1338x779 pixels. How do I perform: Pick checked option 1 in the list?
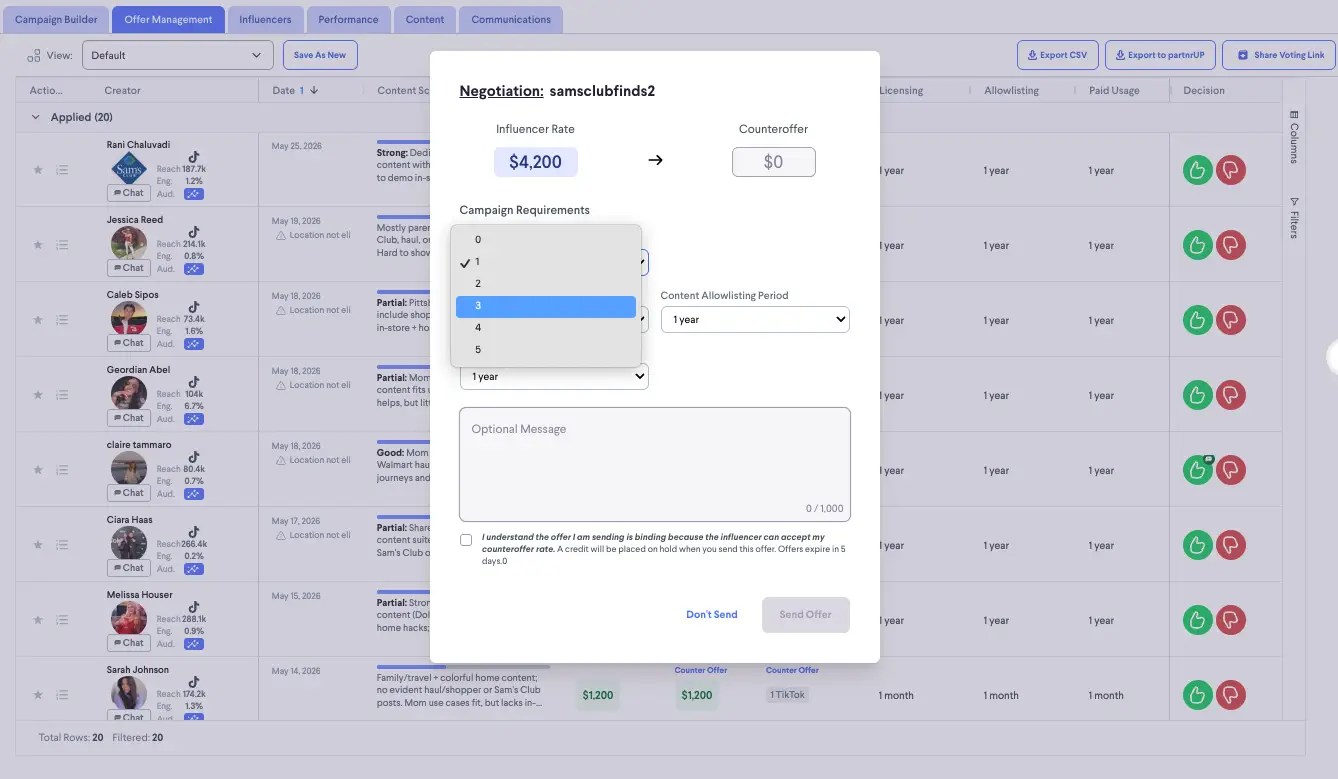click(546, 262)
